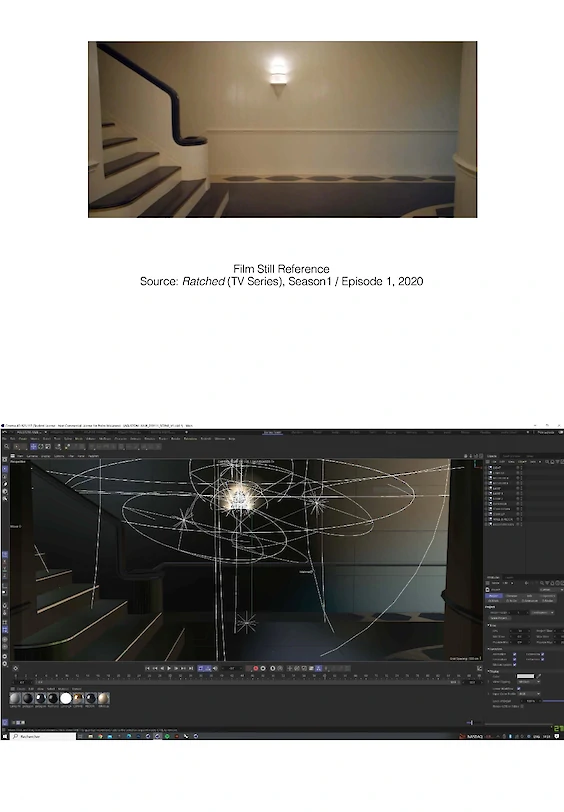Click the Scale Project button
Screen dimensions: 564x812
pos(500,618)
